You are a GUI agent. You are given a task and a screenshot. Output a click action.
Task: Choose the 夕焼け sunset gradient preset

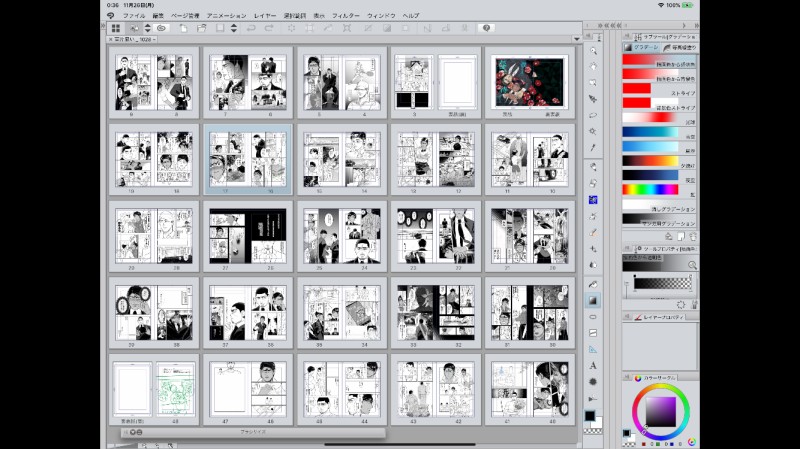point(659,161)
